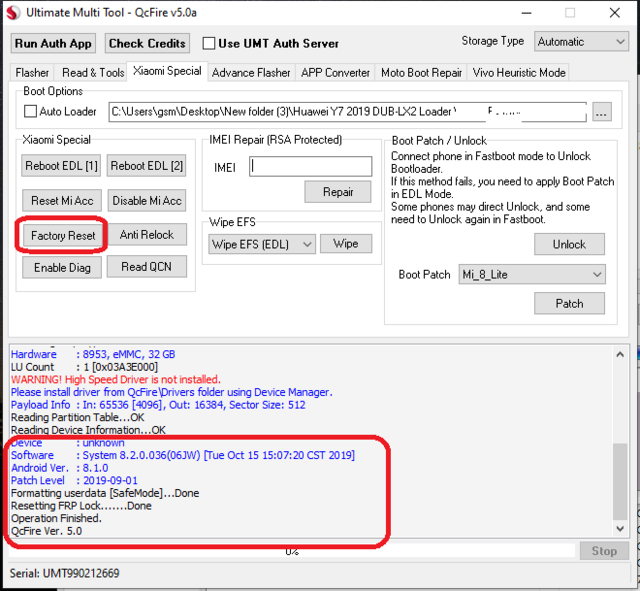Click the 'LU Count' log line

click(84, 367)
